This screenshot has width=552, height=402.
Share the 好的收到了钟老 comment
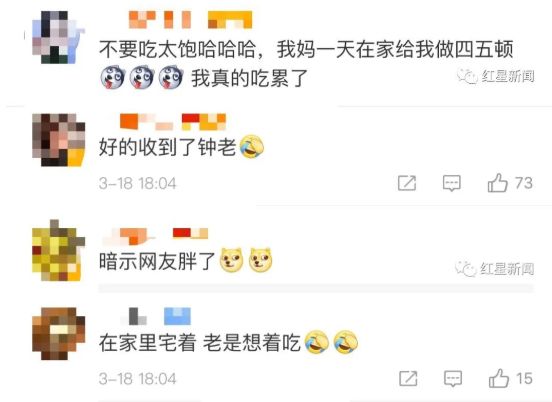(407, 183)
